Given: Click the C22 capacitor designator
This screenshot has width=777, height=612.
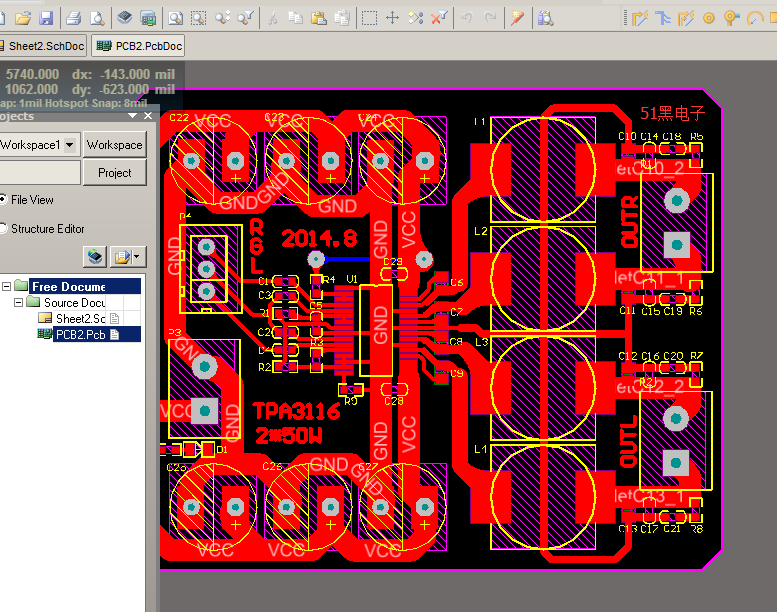Looking at the screenshot, I should click(x=179, y=117).
